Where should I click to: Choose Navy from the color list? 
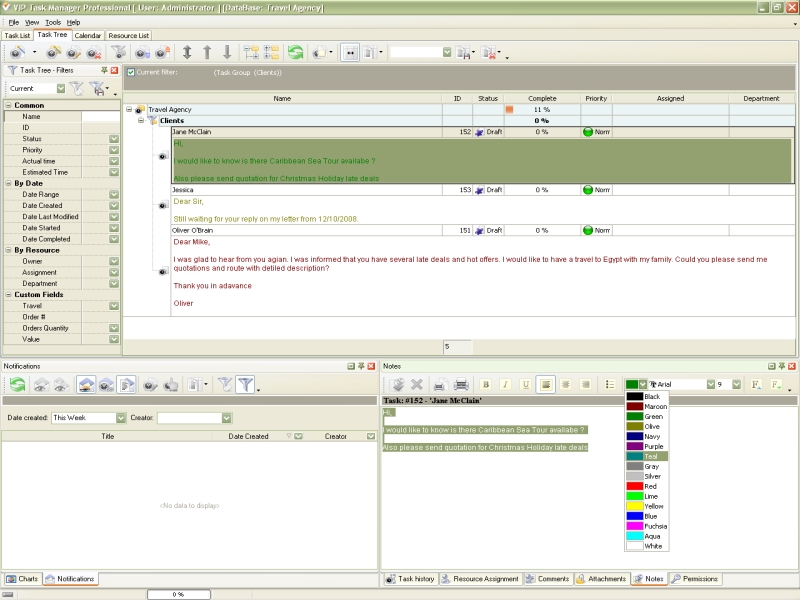tap(646, 437)
